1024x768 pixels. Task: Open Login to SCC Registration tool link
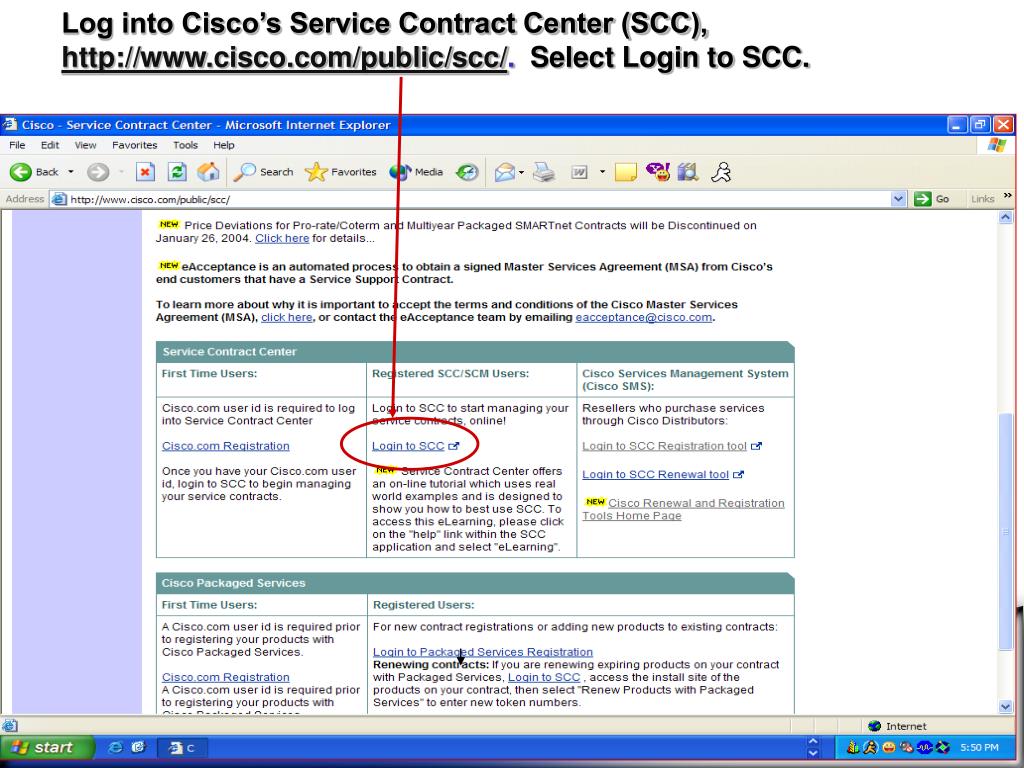664,446
